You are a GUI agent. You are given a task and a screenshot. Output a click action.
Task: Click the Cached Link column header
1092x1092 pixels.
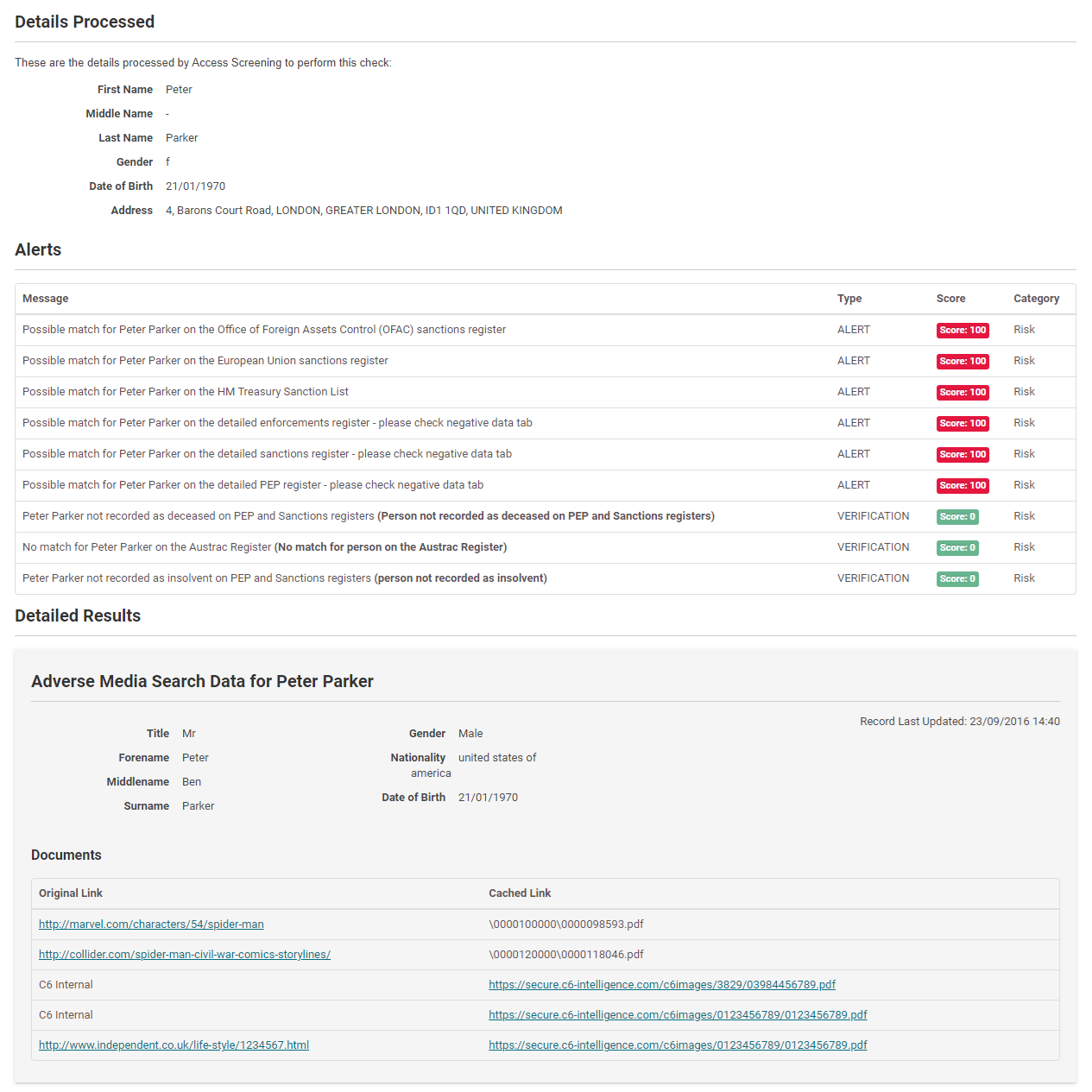(520, 893)
